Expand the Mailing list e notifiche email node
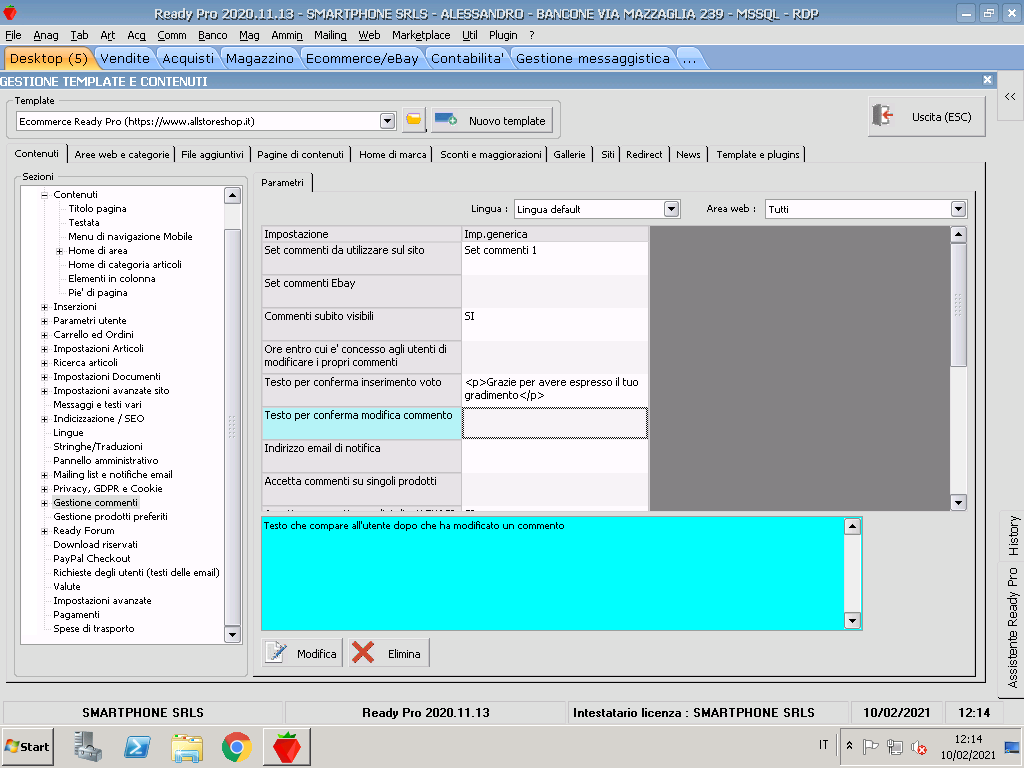Viewport: 1024px width, 768px height. coord(44,475)
